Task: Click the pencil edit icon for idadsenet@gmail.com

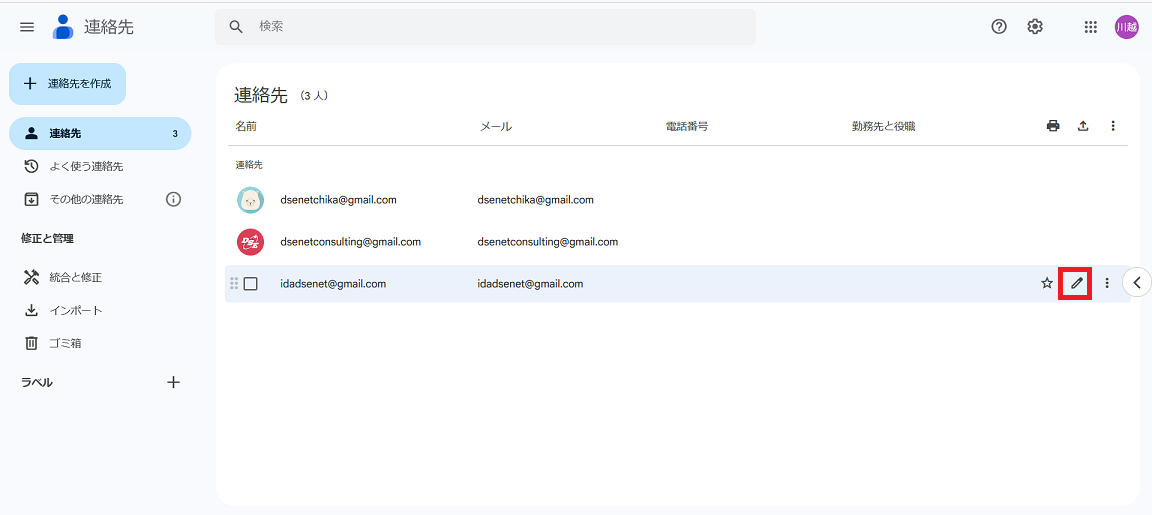Action: (1076, 283)
